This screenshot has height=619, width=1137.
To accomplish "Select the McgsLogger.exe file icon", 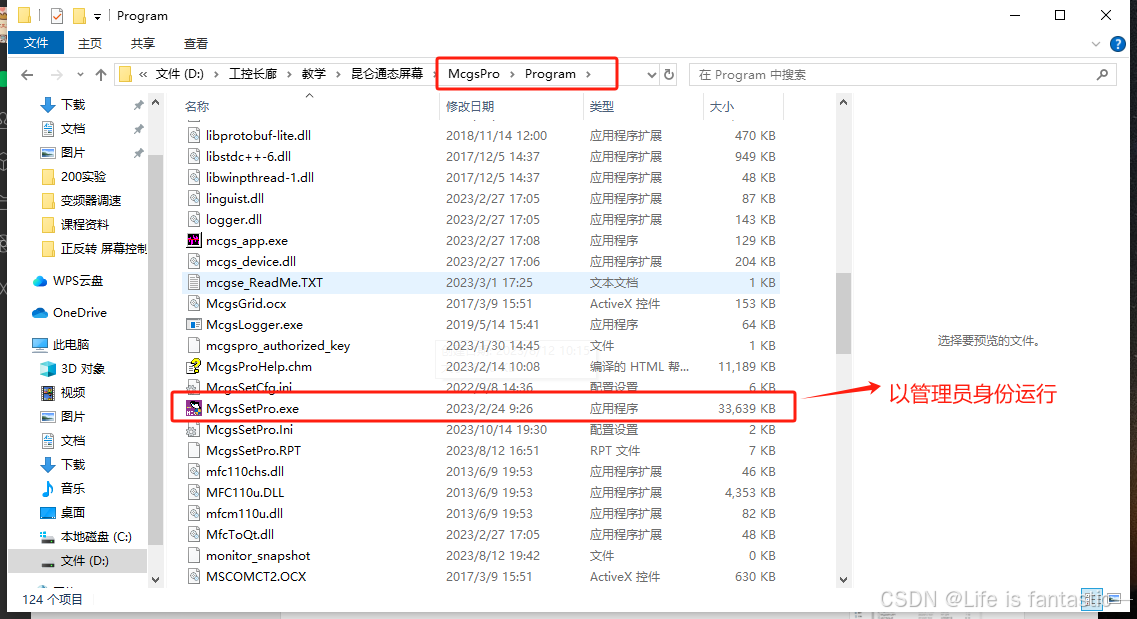I will click(194, 324).
